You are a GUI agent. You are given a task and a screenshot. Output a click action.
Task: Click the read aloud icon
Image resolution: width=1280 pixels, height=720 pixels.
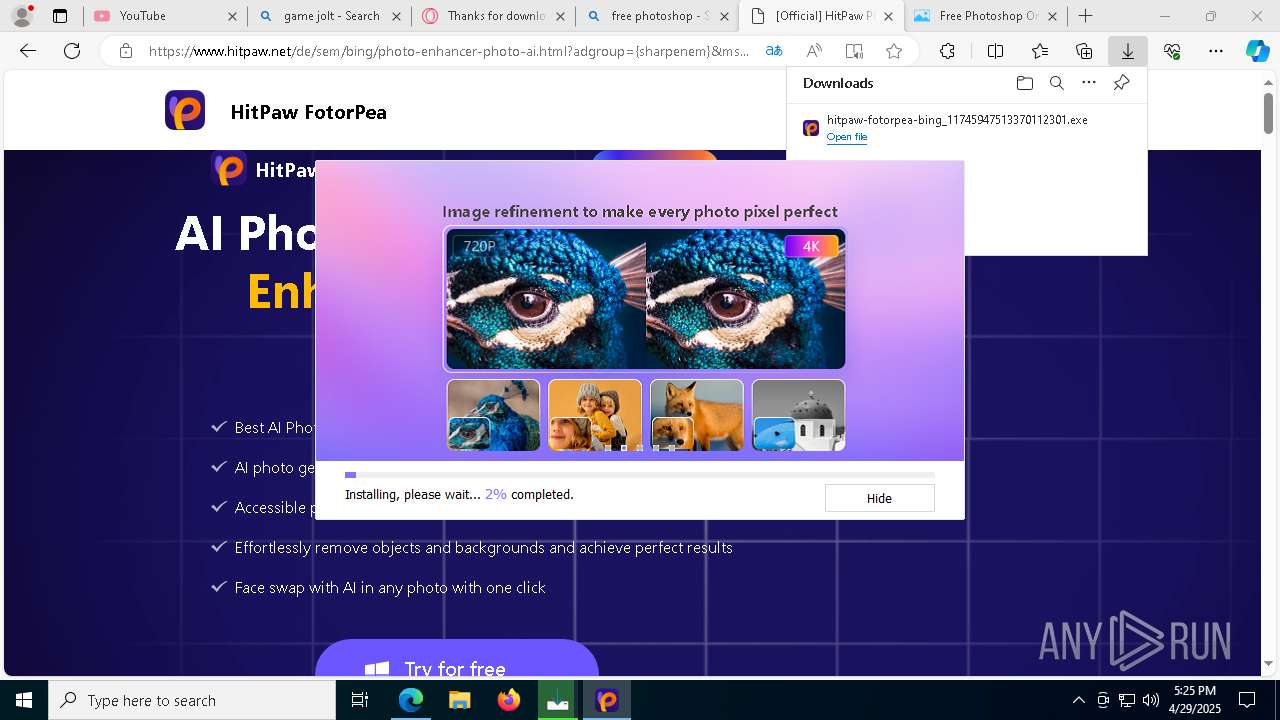[x=814, y=51]
